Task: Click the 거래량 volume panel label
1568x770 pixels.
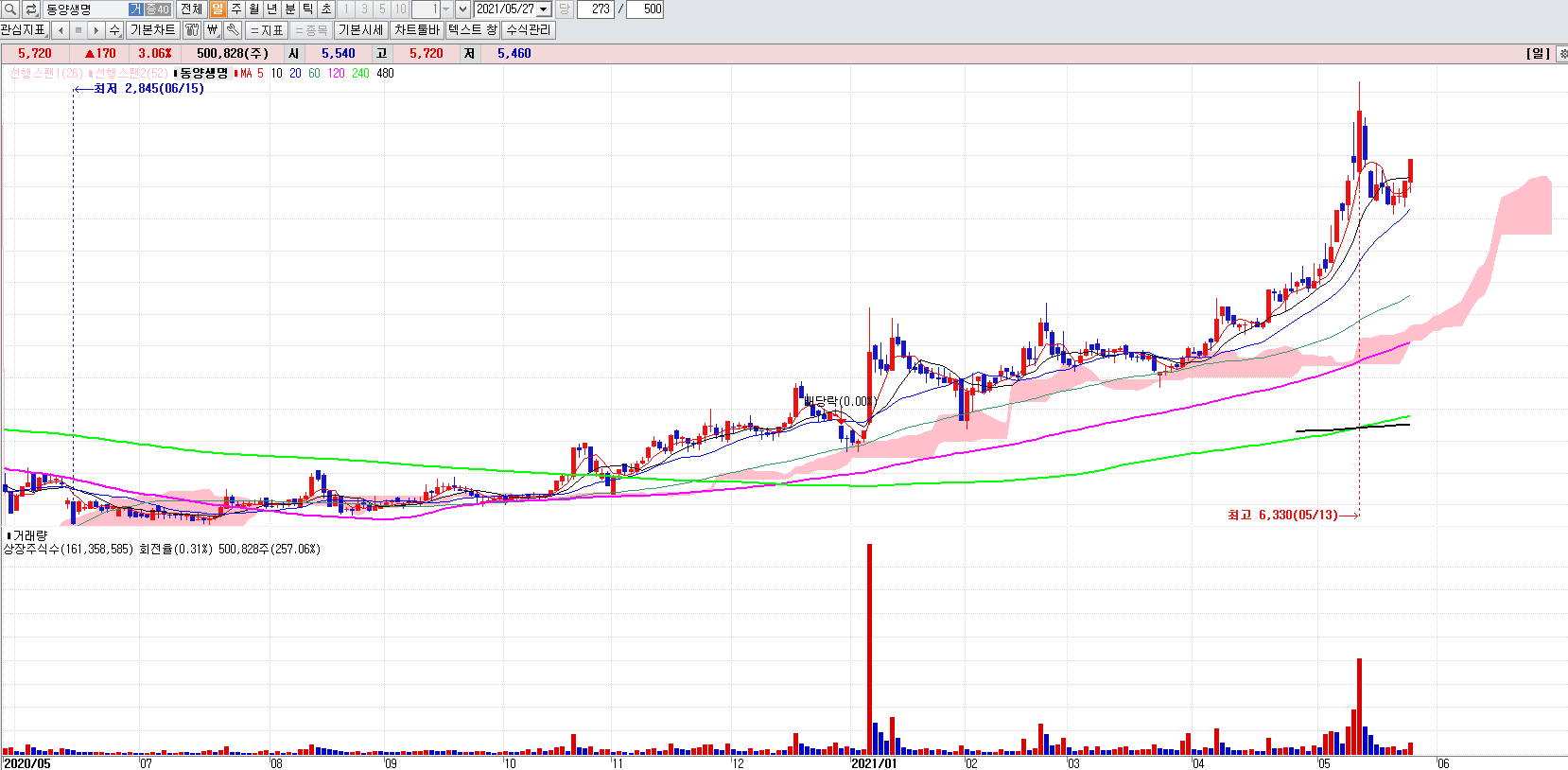Action: click(x=28, y=535)
